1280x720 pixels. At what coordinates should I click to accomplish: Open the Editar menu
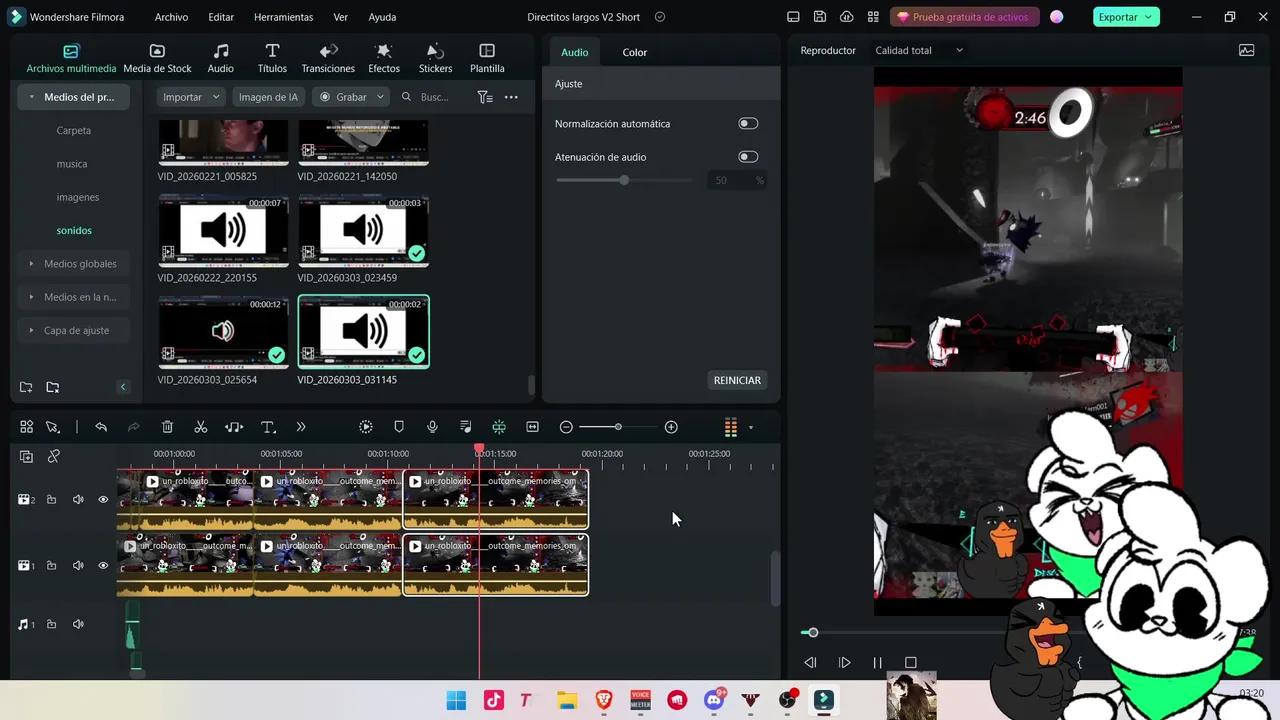coord(221,17)
